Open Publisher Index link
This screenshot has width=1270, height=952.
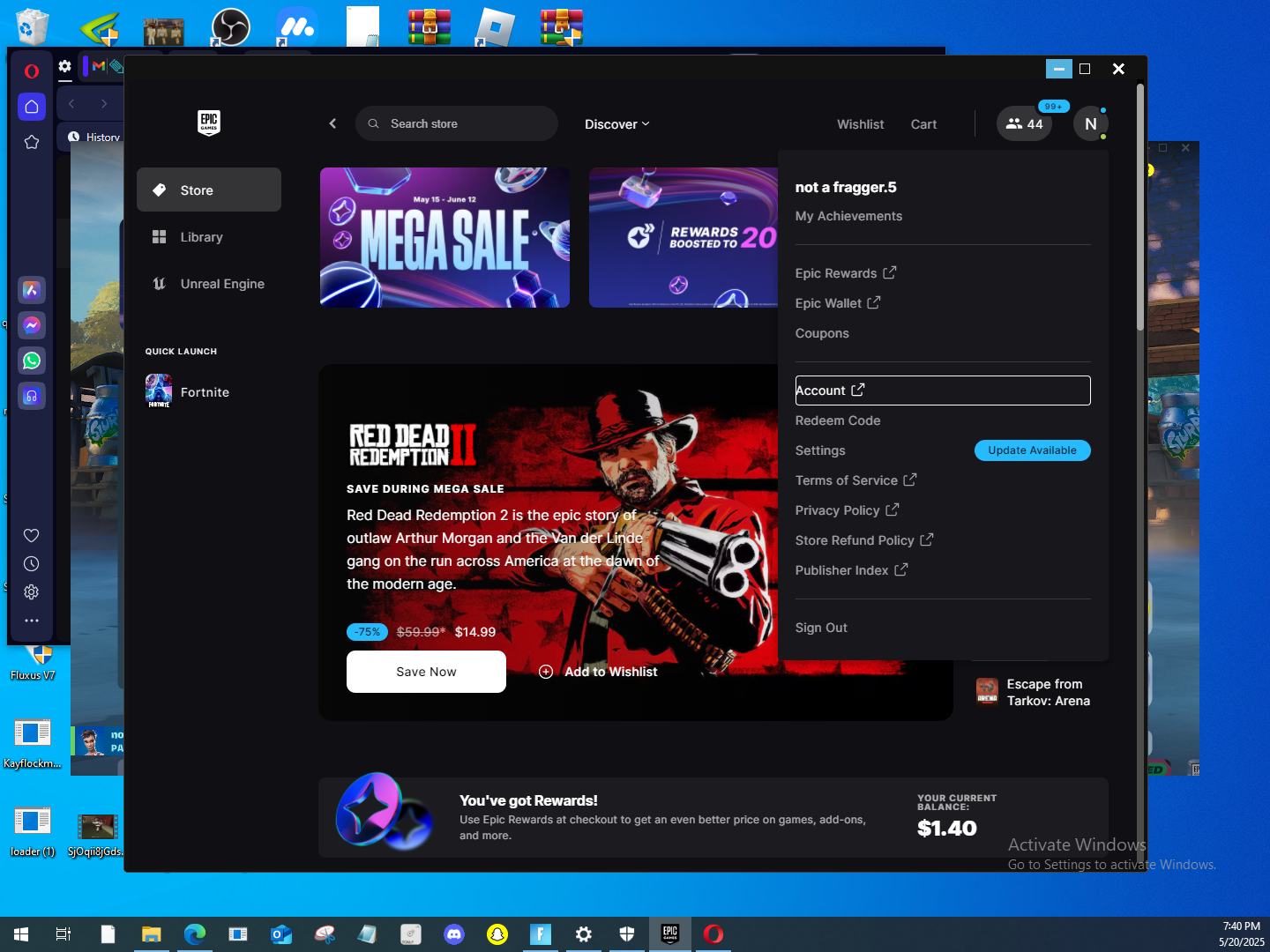coord(851,570)
